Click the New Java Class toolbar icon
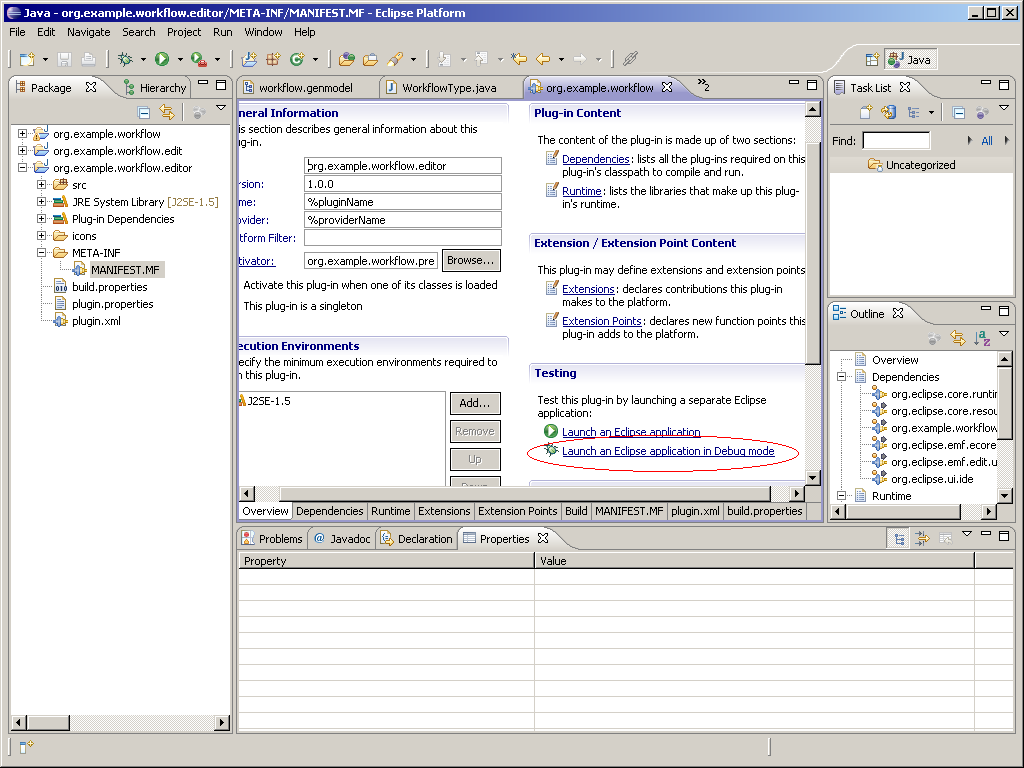This screenshot has height=768, width=1024. click(x=296, y=60)
